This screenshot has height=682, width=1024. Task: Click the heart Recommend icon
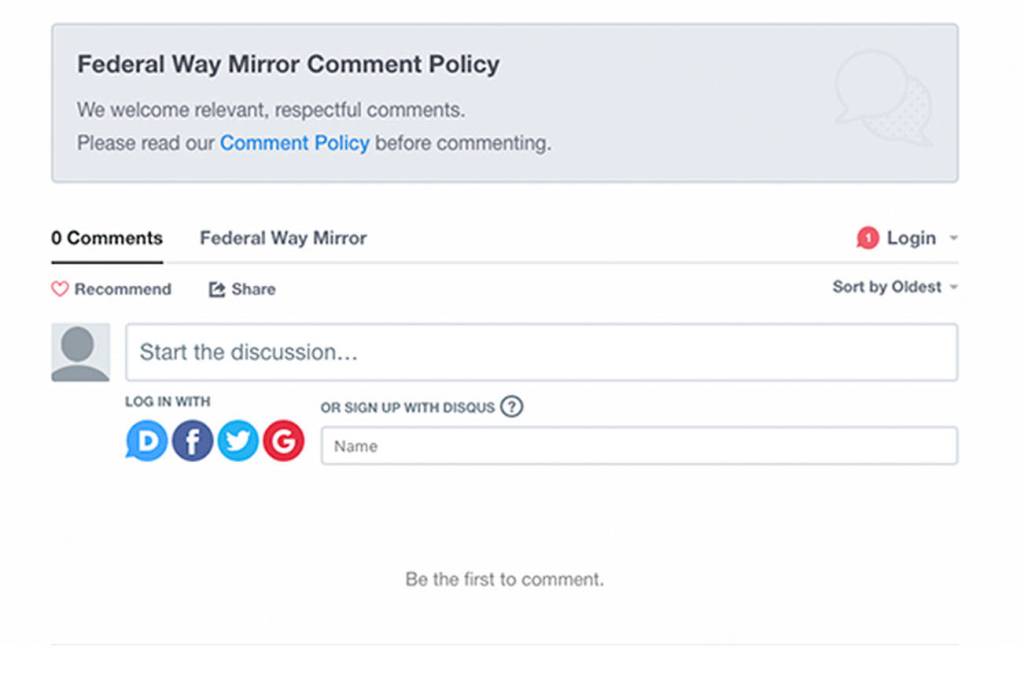click(60, 289)
